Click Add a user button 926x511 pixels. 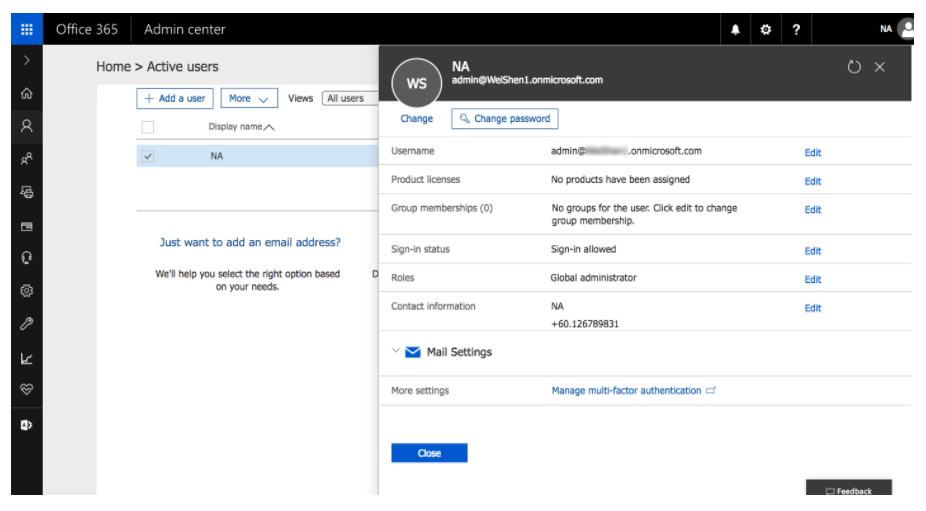pos(175,98)
